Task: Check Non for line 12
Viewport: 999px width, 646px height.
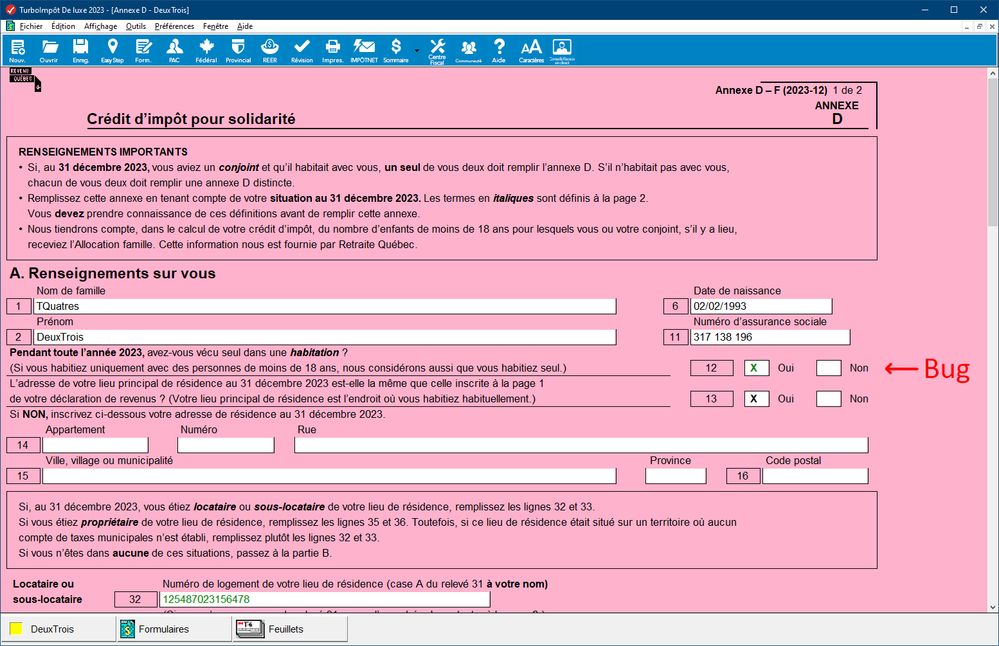Action: tap(828, 368)
